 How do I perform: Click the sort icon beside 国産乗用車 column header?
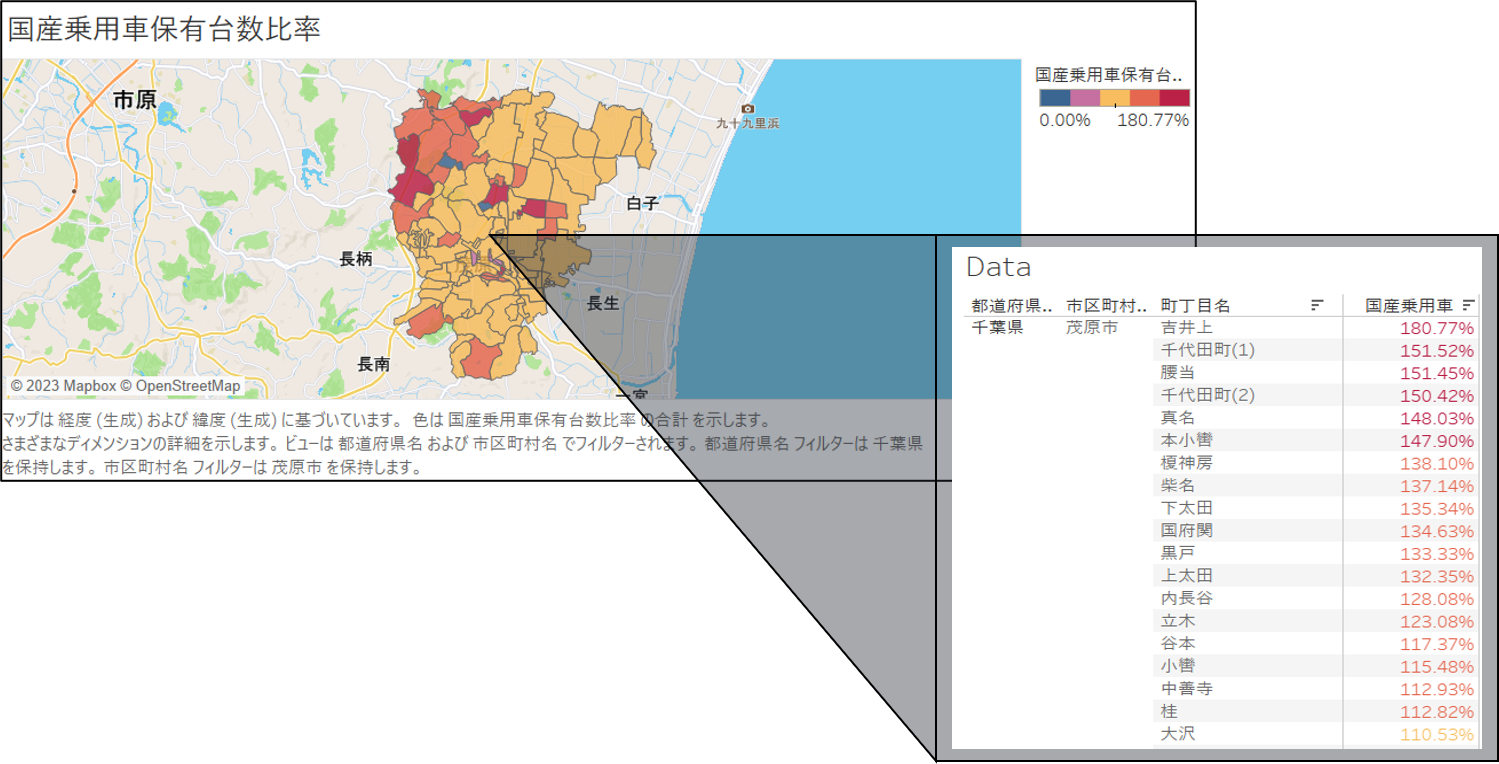point(1468,305)
